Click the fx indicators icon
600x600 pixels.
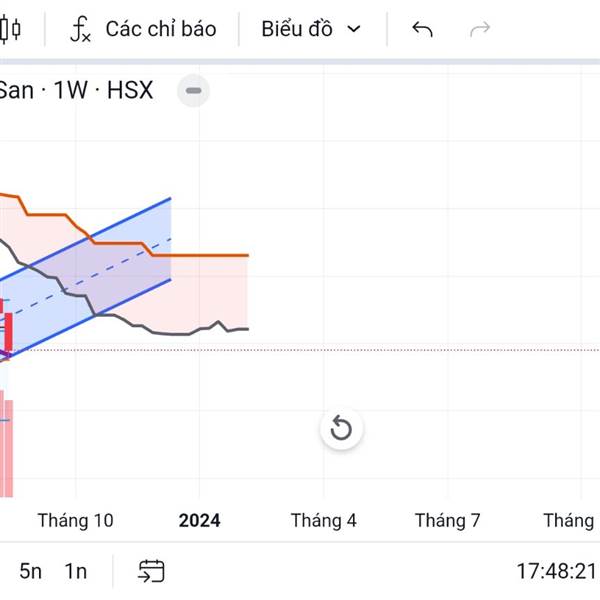pyautogui.click(x=81, y=29)
